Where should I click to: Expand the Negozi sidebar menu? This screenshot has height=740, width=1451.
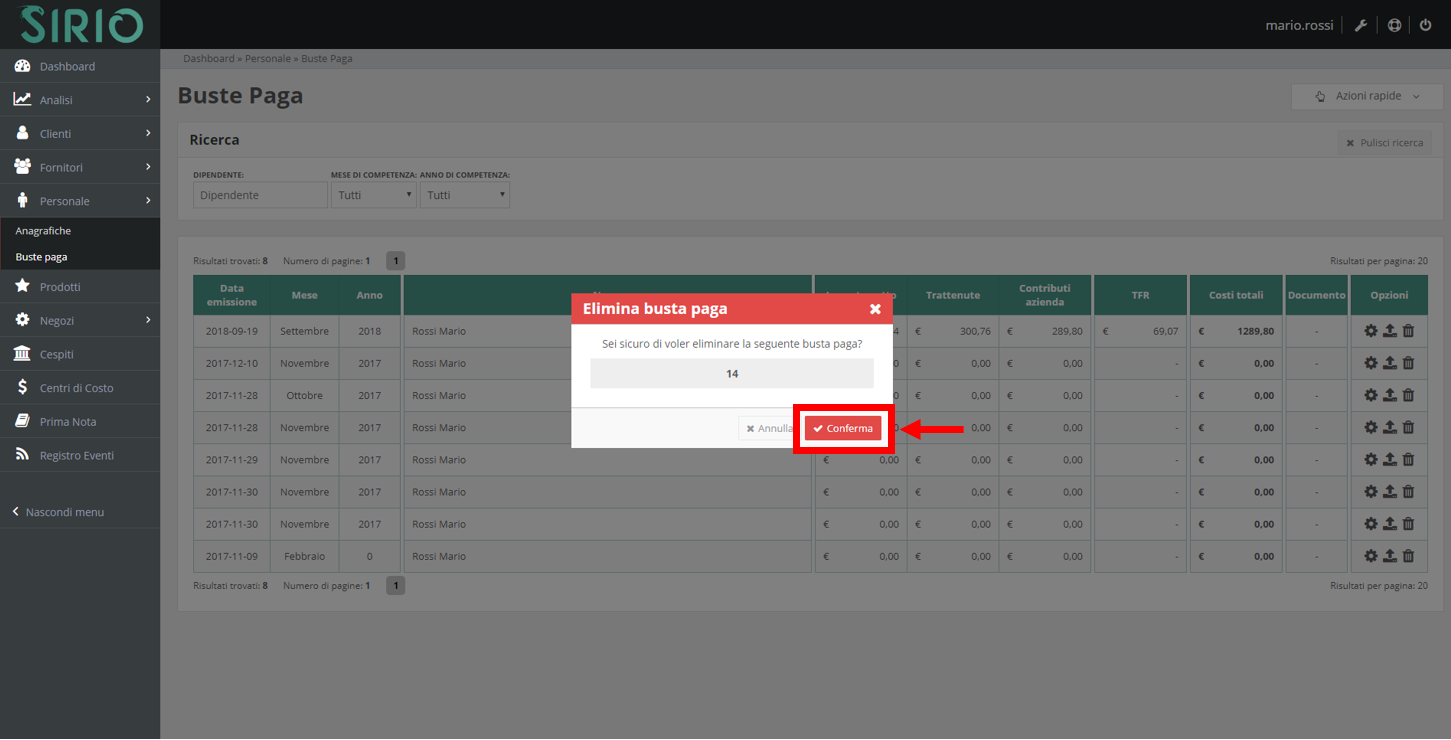[x=80, y=321]
